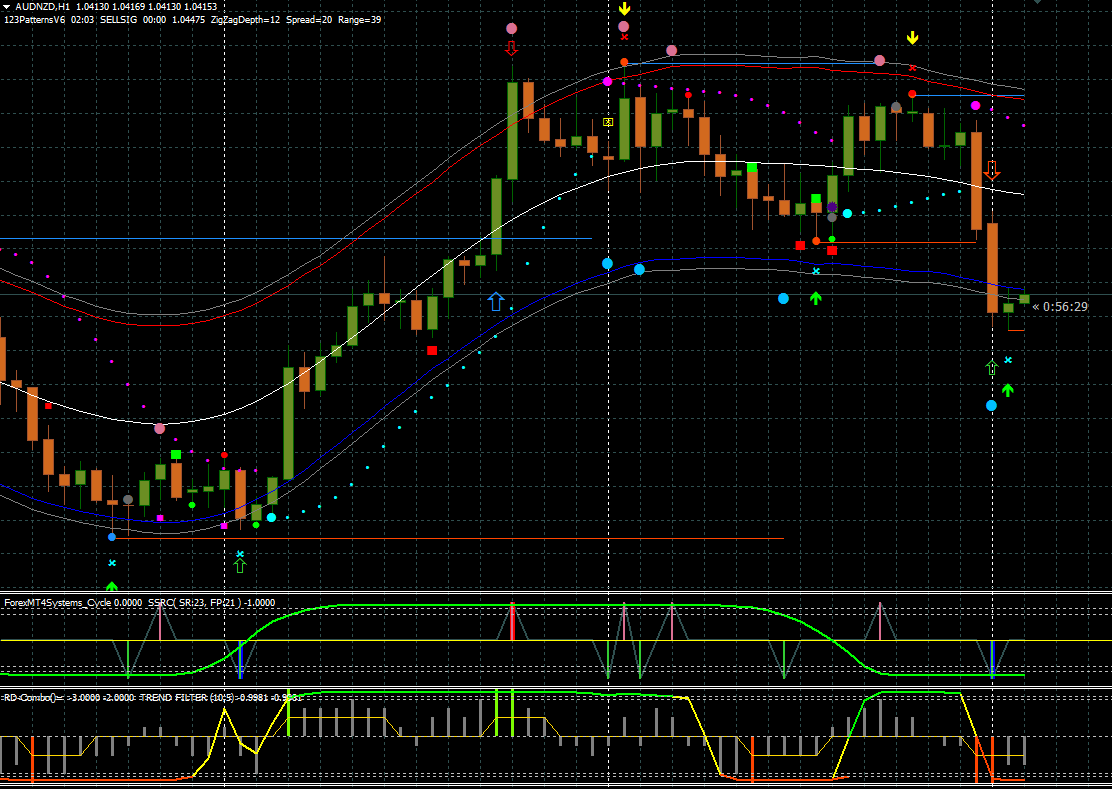Click the last large orange candle body
This screenshot has width=1112, height=789.
coord(992,268)
